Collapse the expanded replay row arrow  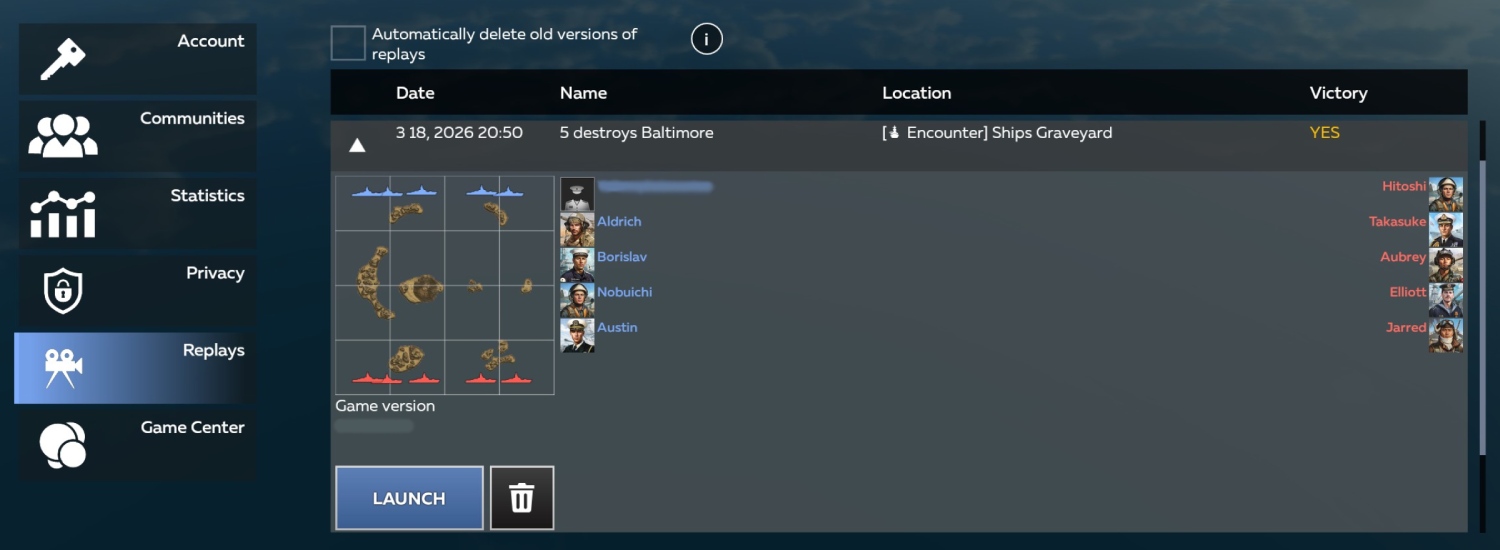[x=357, y=146]
